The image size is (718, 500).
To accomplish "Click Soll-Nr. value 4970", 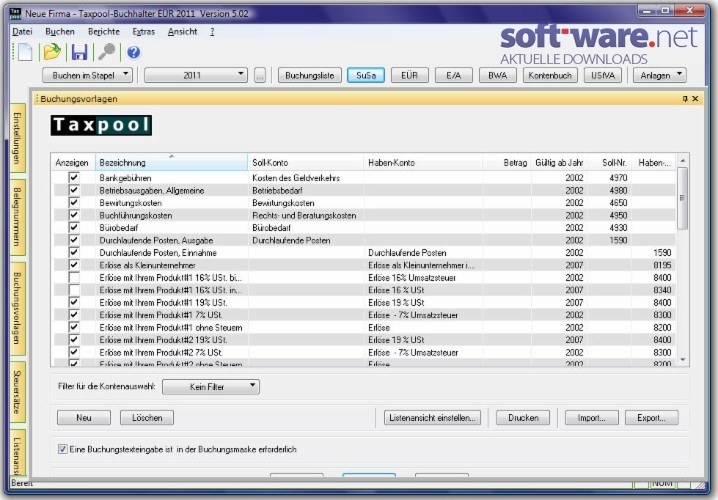I will 618,178.
